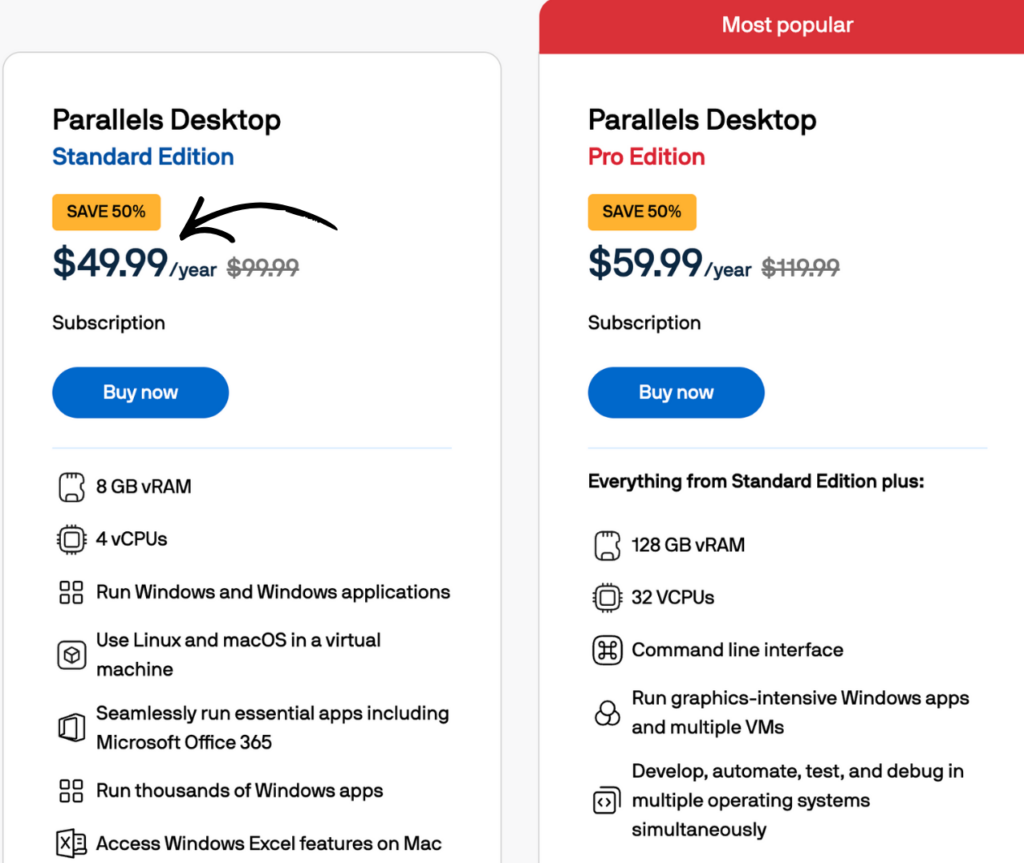Select the 128 GB vRAM icon
This screenshot has width=1024, height=863.
(606, 545)
